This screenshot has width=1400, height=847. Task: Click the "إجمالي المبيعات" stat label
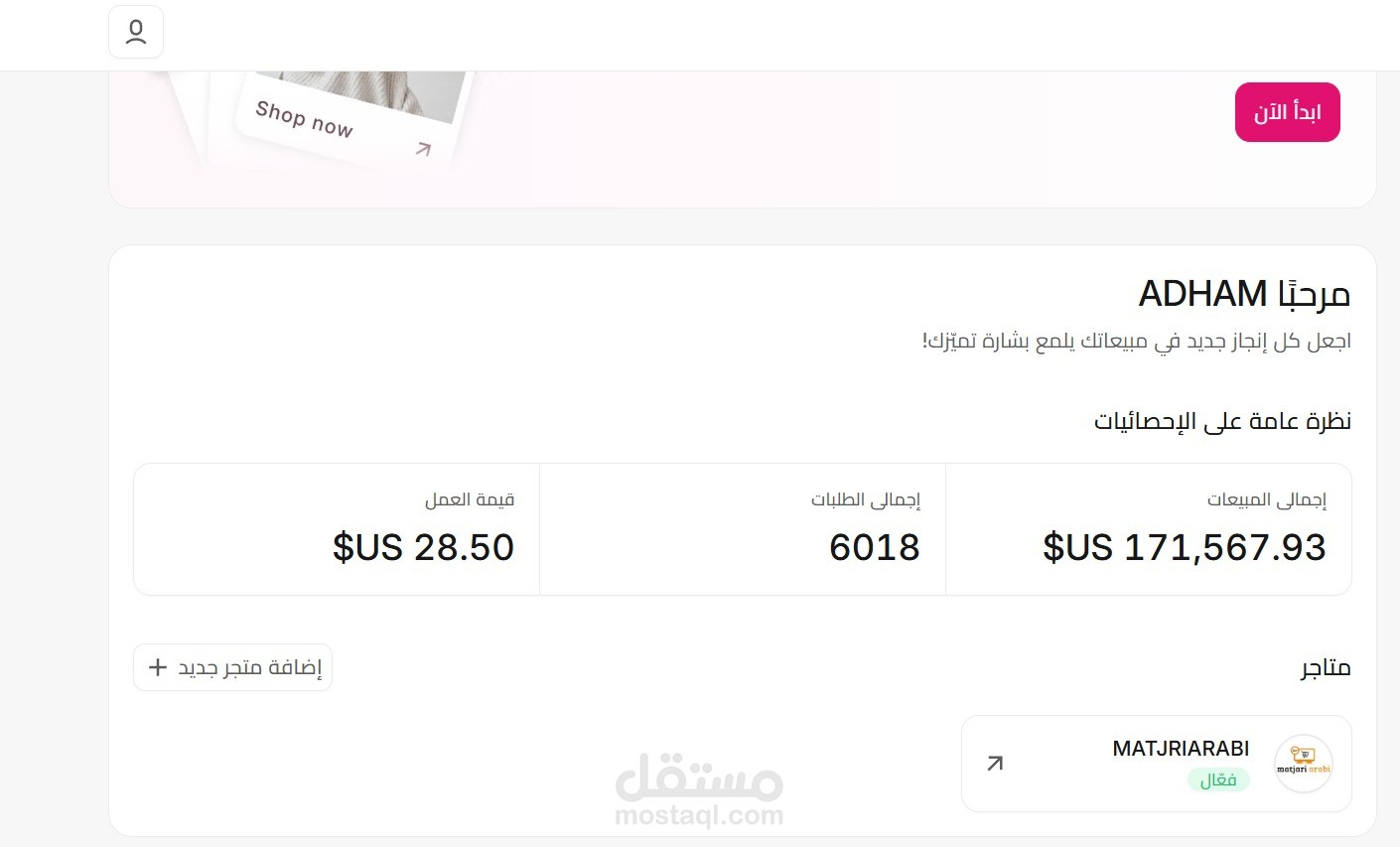coord(1266,499)
